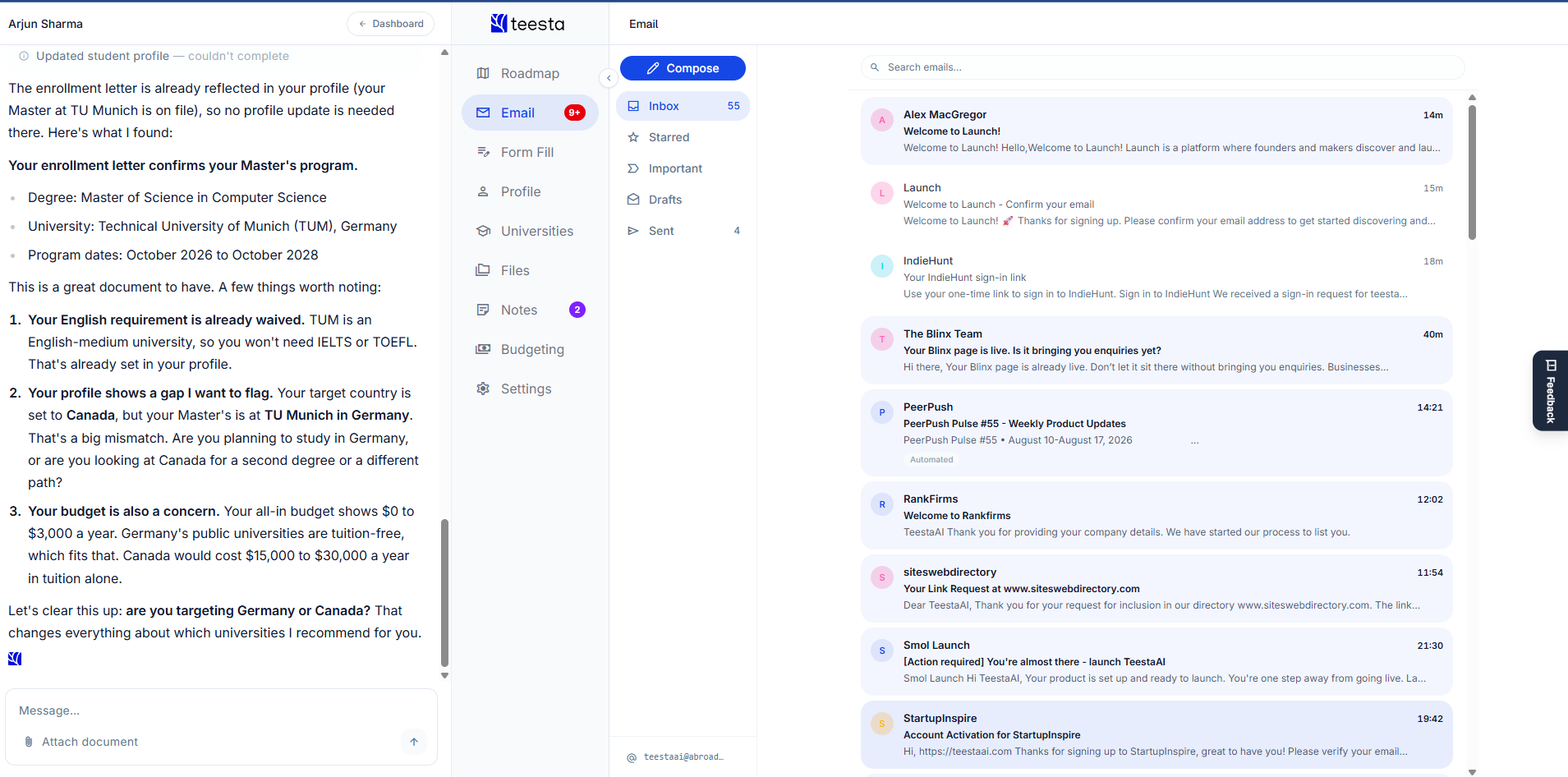Open the Roadmap section in the sidebar
The width and height of the screenshot is (1568, 777).
[530, 73]
